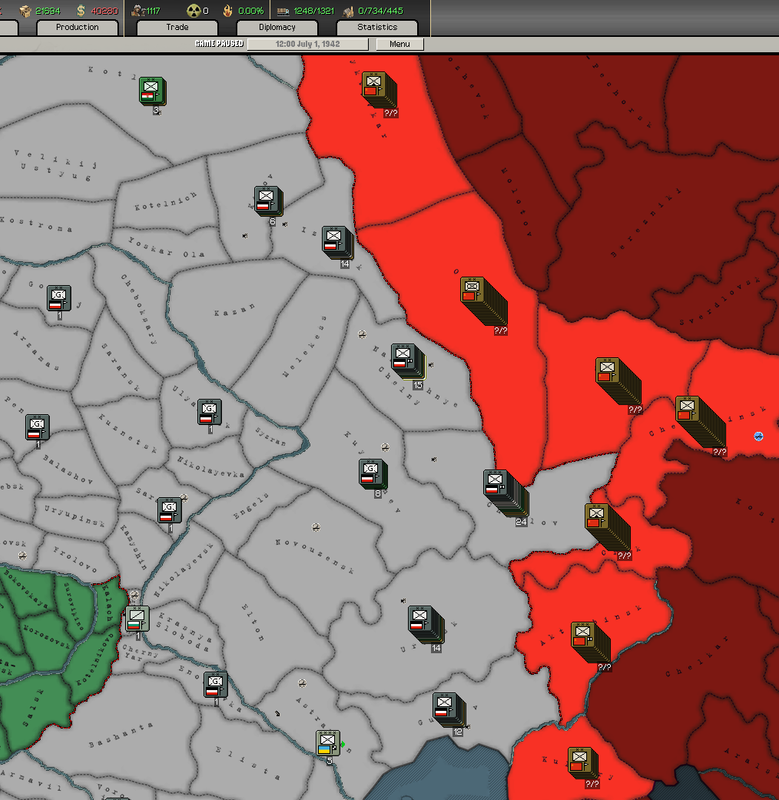The height and width of the screenshot is (800, 779).
Task: Select the German armor unit near Saratov
Action: tap(169, 510)
